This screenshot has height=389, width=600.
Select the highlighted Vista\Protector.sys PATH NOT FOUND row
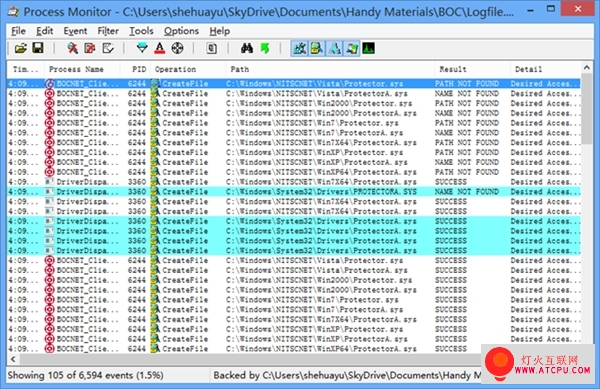point(294,83)
